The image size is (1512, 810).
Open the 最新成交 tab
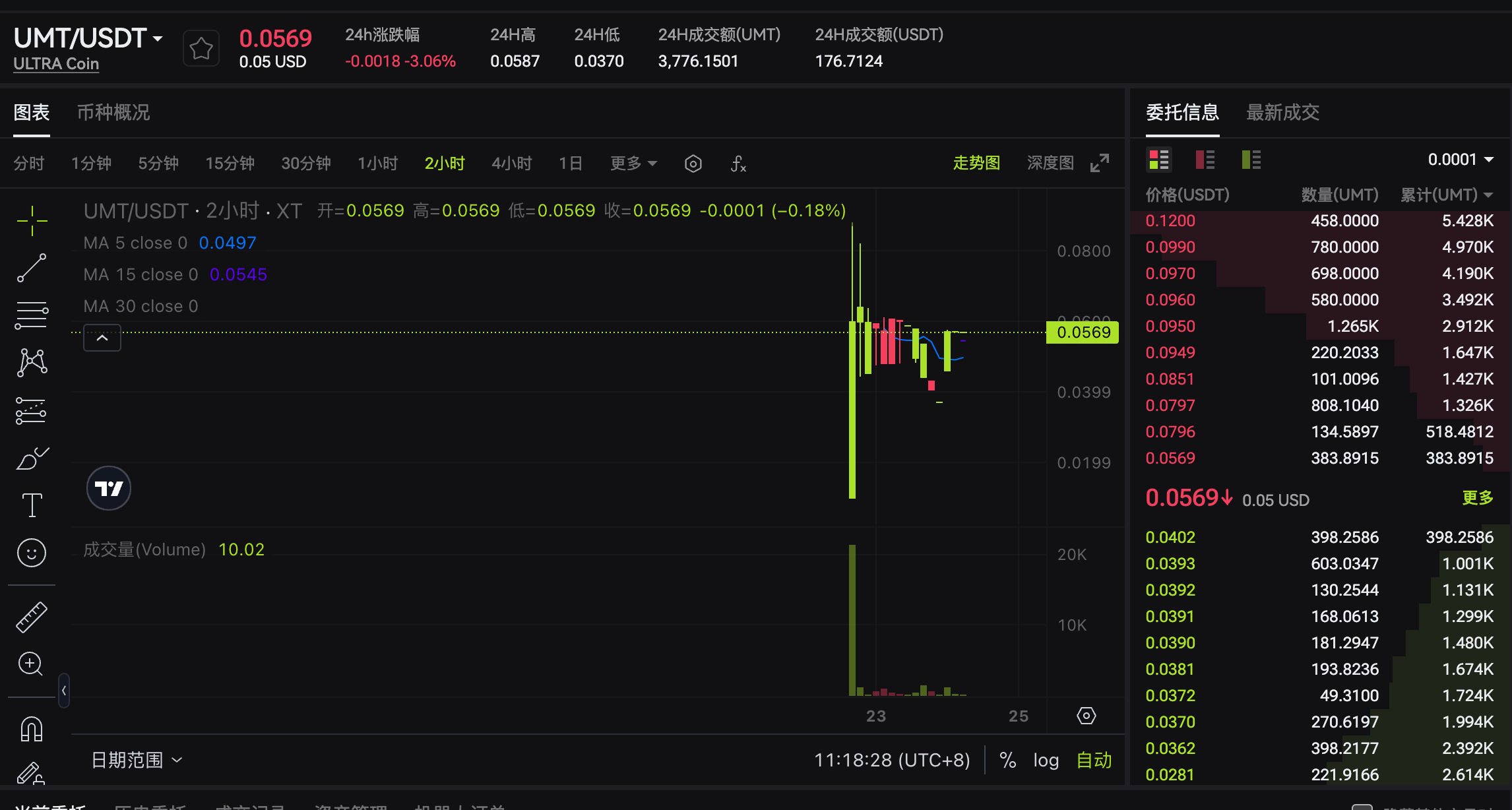point(1282,113)
